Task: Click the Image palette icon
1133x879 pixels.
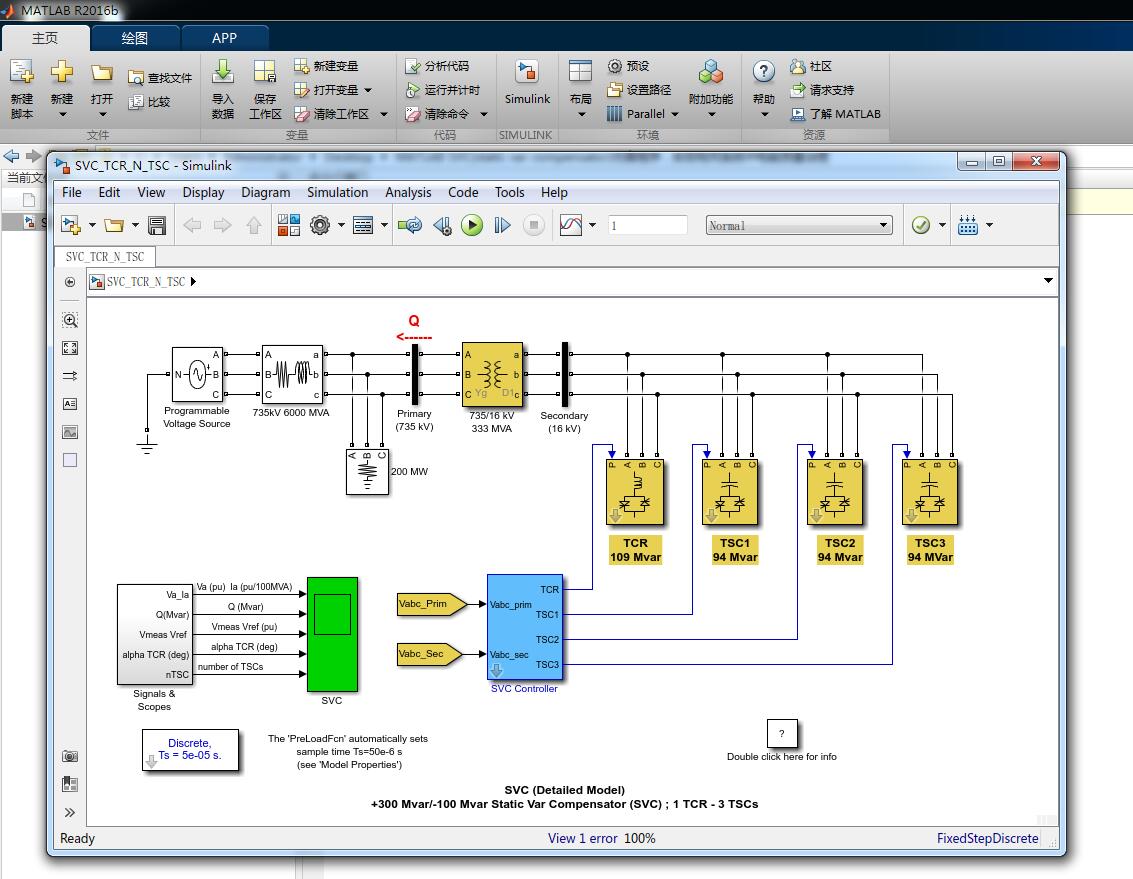Action: [70, 432]
